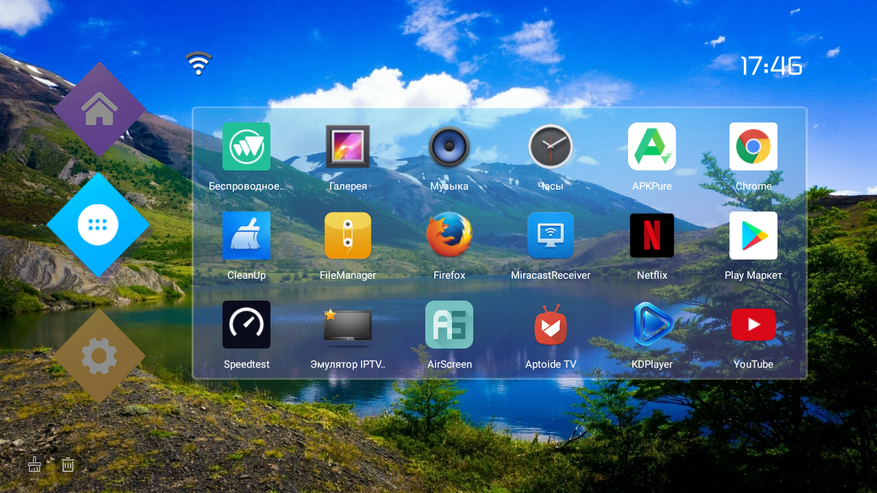Viewport: 877px width, 493px height.
Task: Click the trash bin icon
Action: coord(68,464)
